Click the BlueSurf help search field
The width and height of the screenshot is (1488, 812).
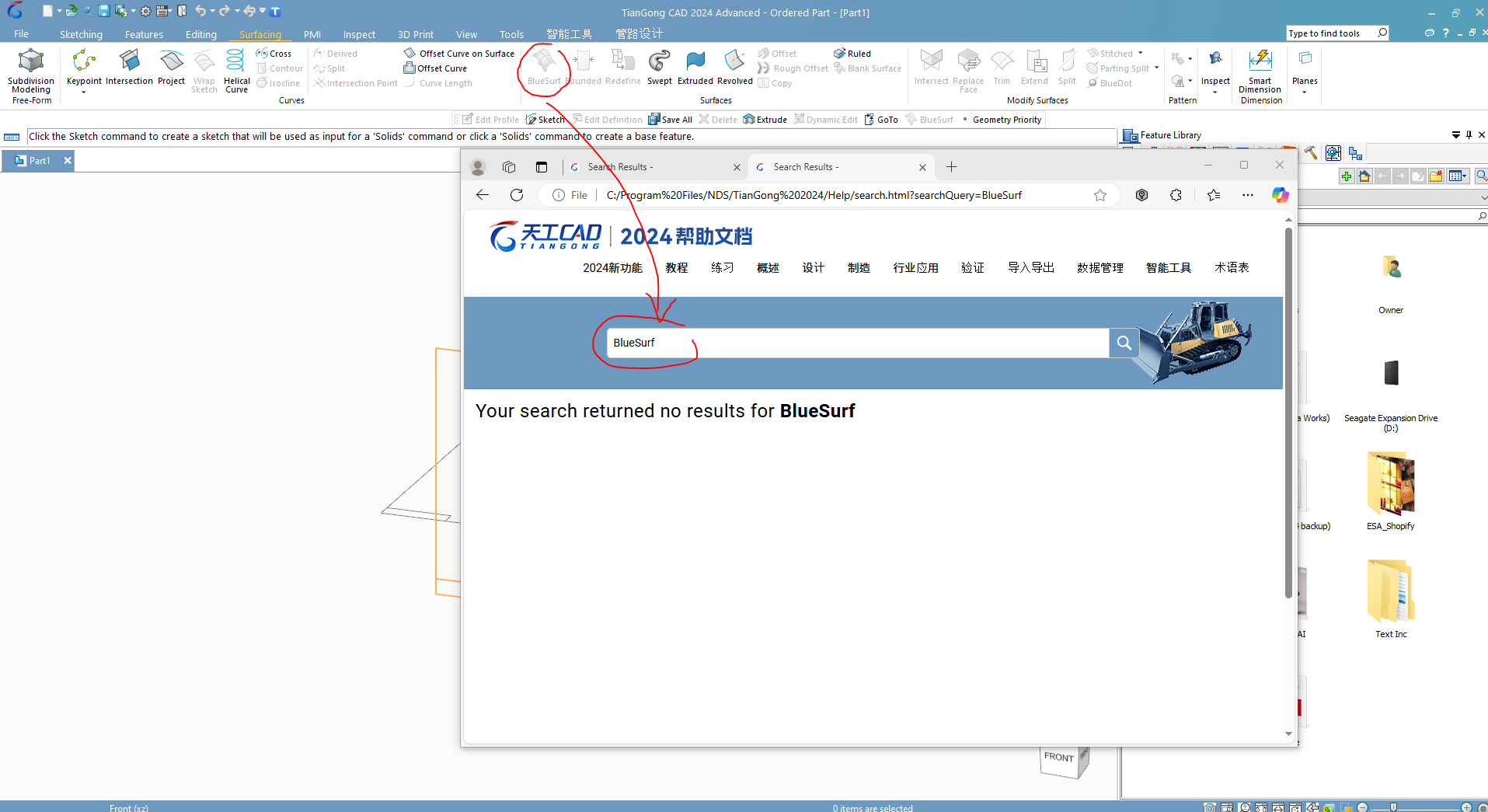click(x=858, y=343)
